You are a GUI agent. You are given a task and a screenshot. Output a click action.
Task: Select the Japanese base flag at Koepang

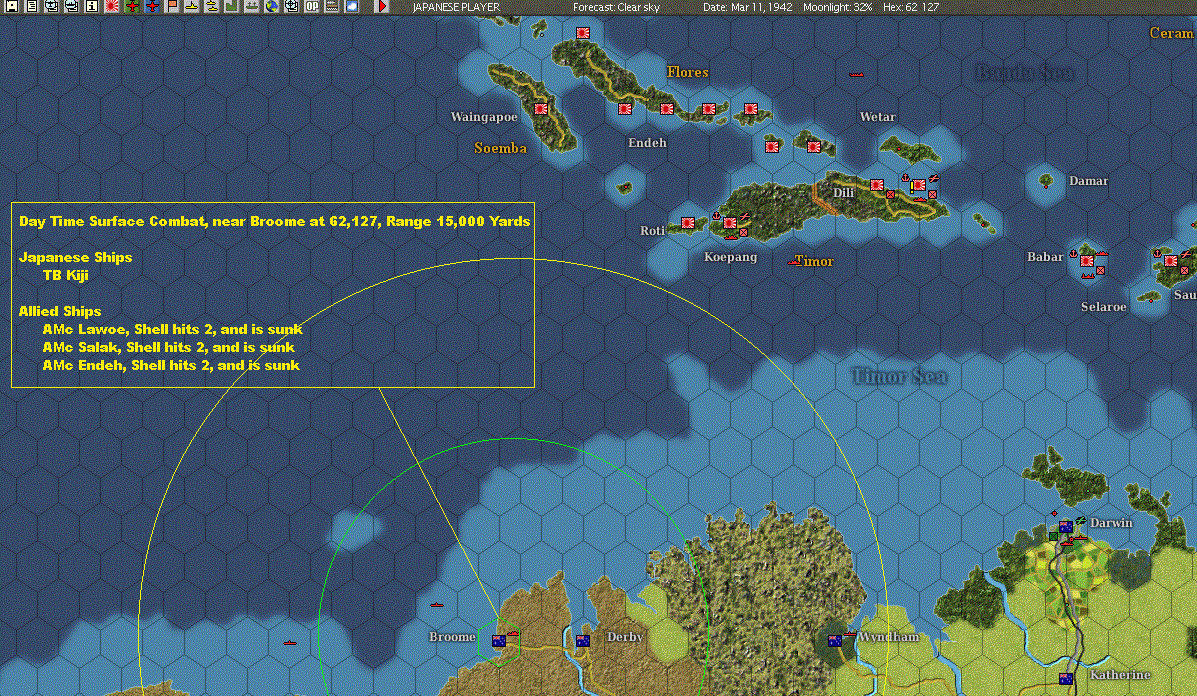[x=730, y=223]
